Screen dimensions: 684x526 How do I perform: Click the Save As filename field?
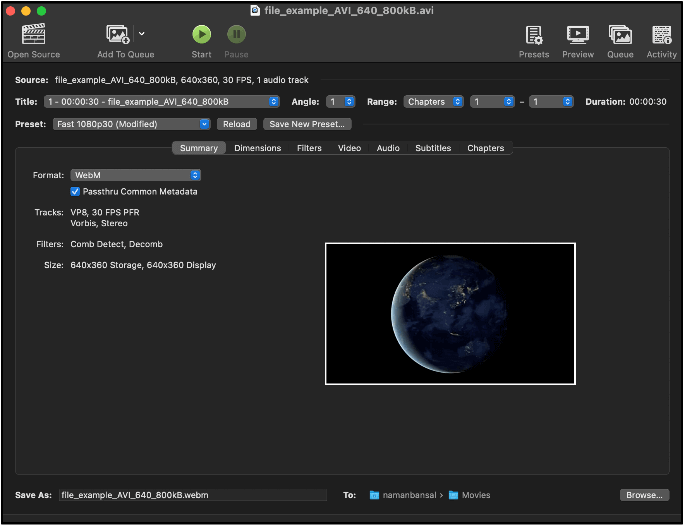[191, 495]
